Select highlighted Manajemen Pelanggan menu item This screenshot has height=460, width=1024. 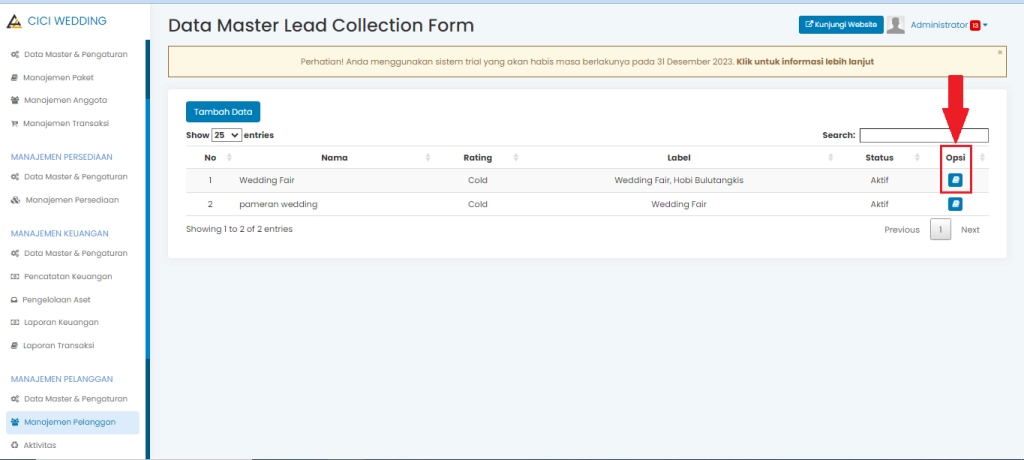(72, 422)
